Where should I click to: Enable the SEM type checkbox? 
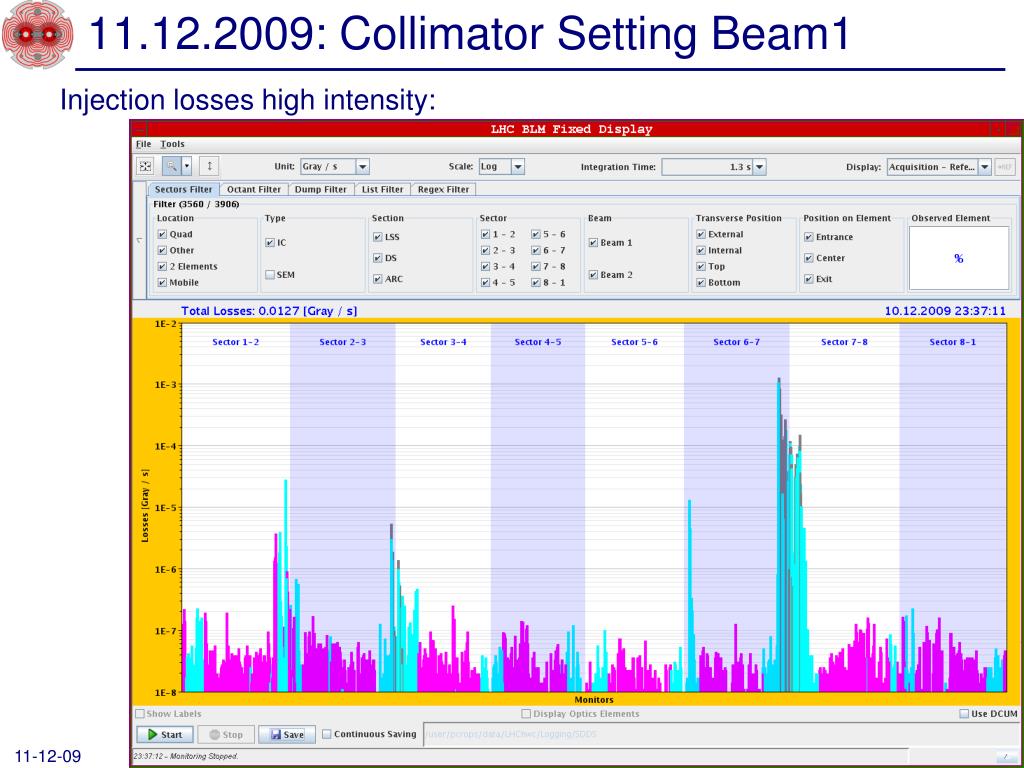(x=270, y=275)
